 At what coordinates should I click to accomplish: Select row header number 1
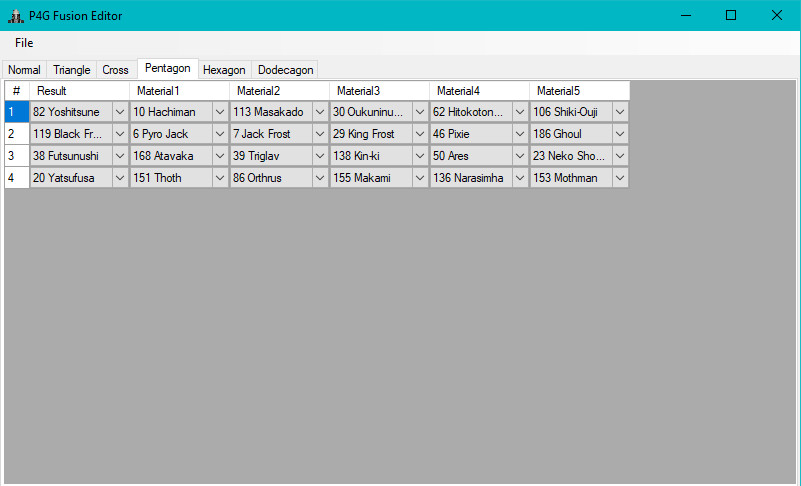point(16,112)
